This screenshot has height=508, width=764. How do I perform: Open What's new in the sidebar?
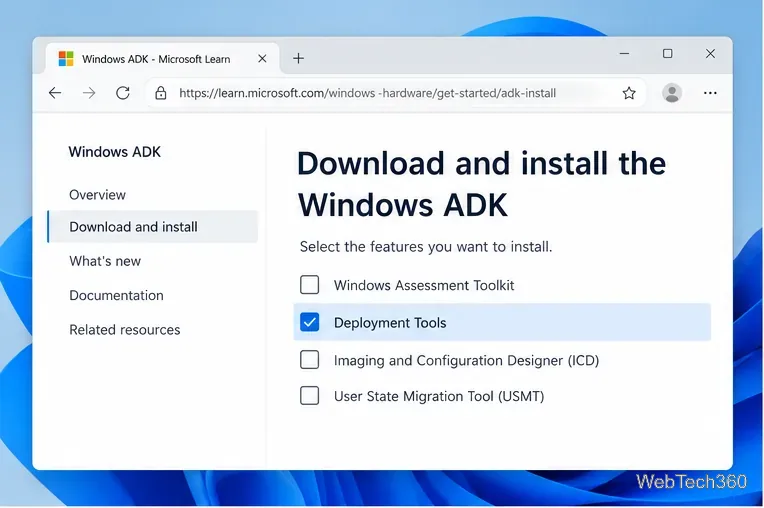coord(105,261)
